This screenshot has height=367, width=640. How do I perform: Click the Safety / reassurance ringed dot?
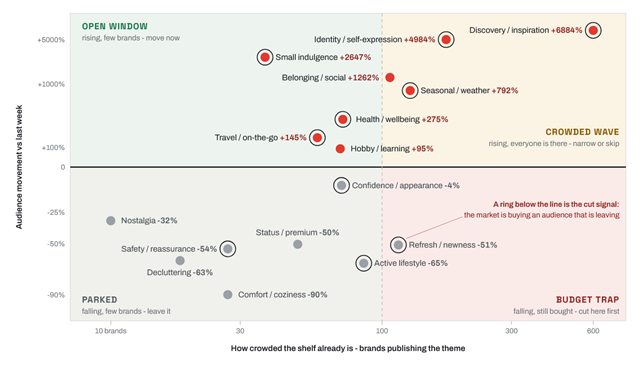click(228, 249)
